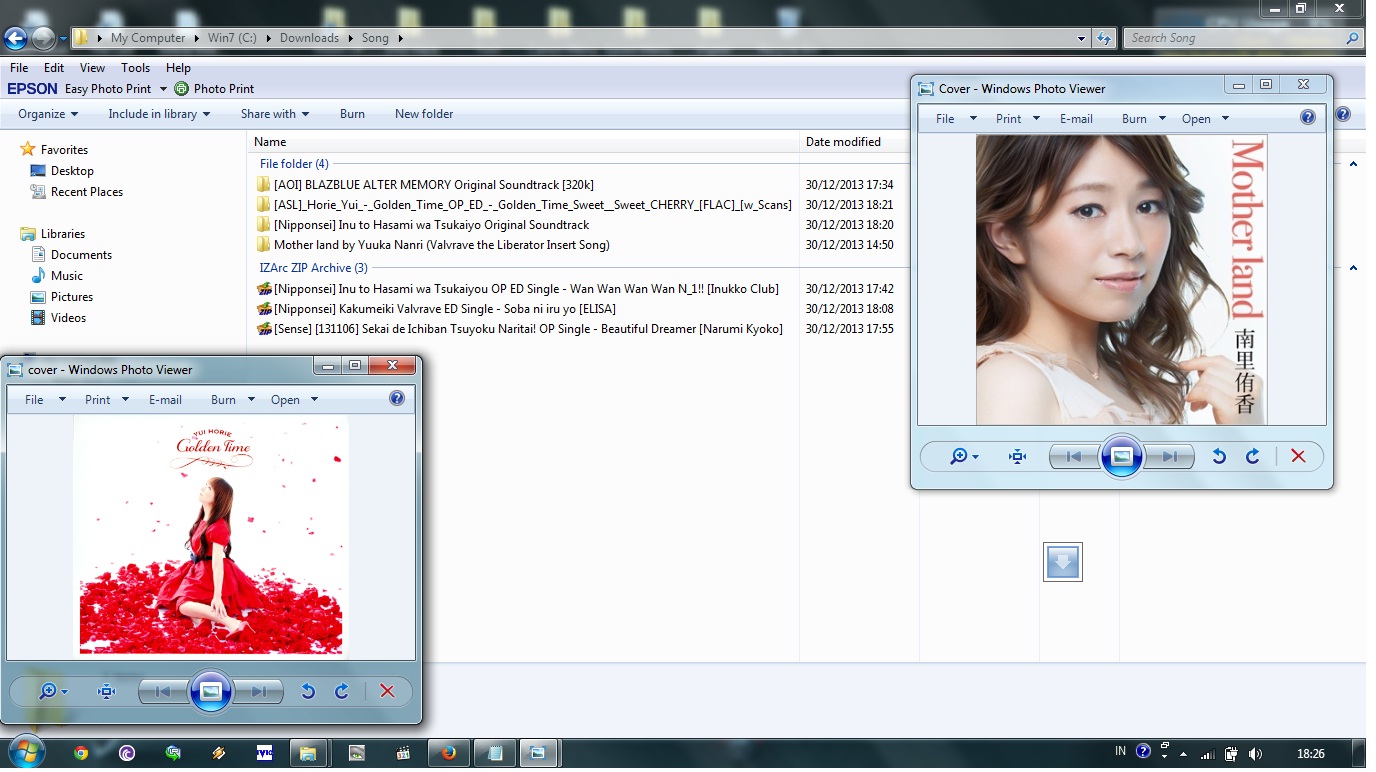Select Music under Libraries
Screen dimensions: 1376x772
(67, 276)
